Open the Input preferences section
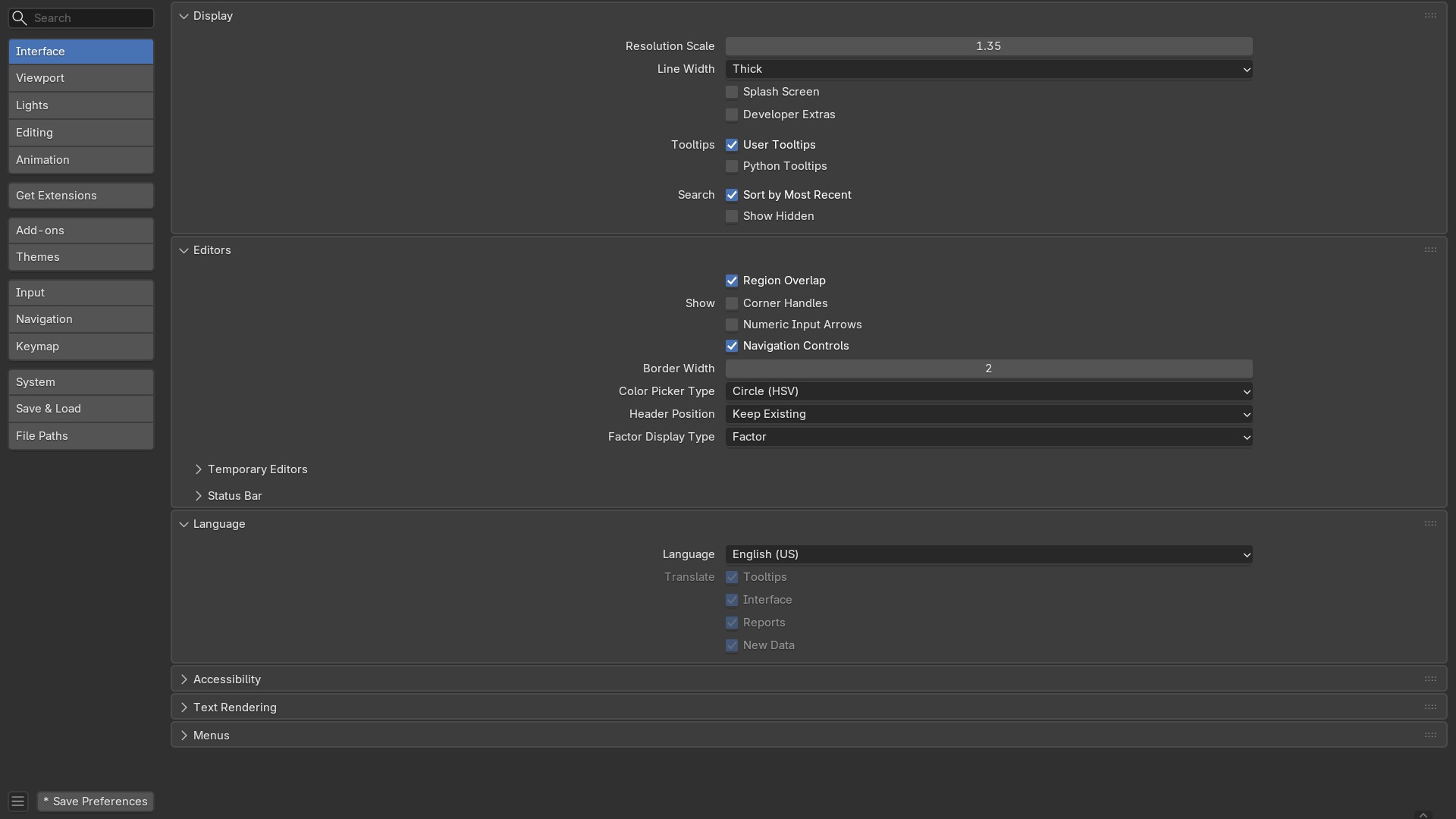Screen dimensions: 1456x819 click(x=81, y=293)
